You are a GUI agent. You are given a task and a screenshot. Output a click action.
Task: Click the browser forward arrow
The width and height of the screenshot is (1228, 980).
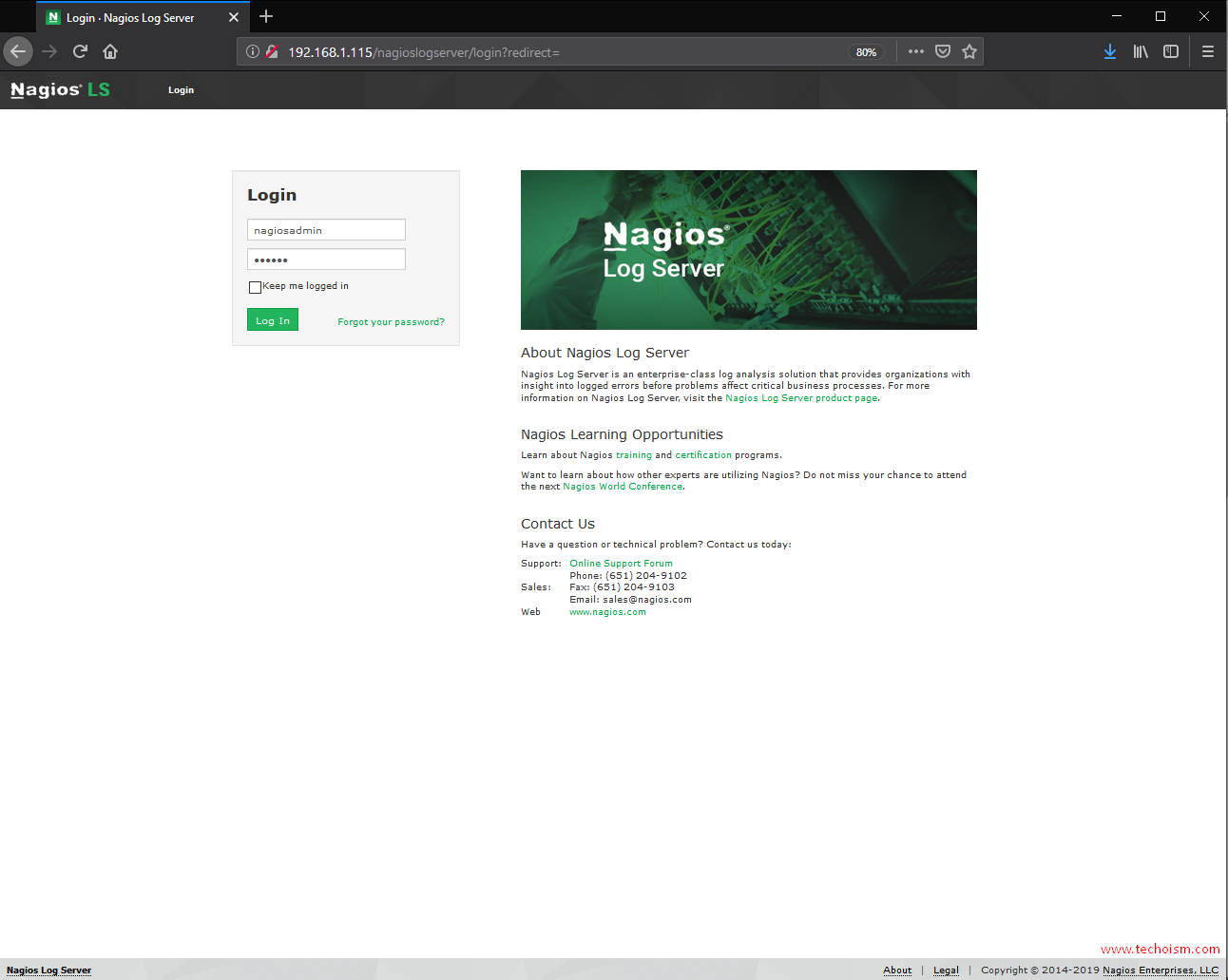click(49, 51)
